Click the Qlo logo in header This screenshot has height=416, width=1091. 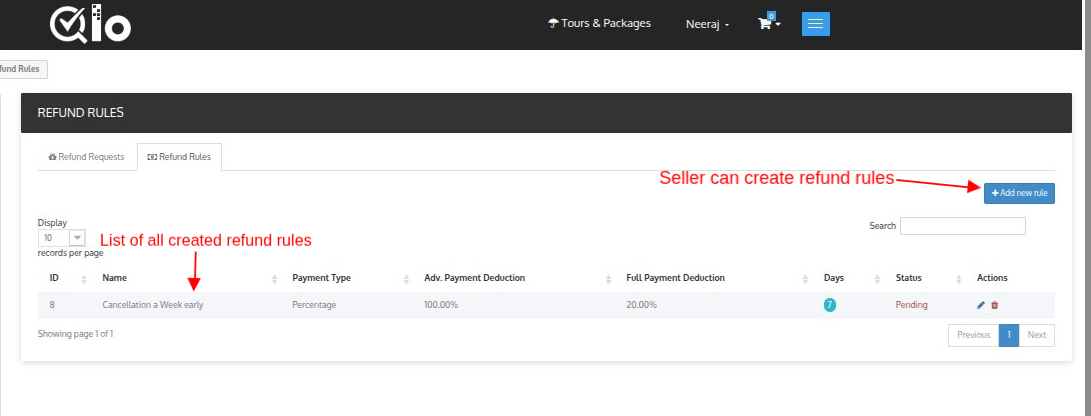point(90,24)
